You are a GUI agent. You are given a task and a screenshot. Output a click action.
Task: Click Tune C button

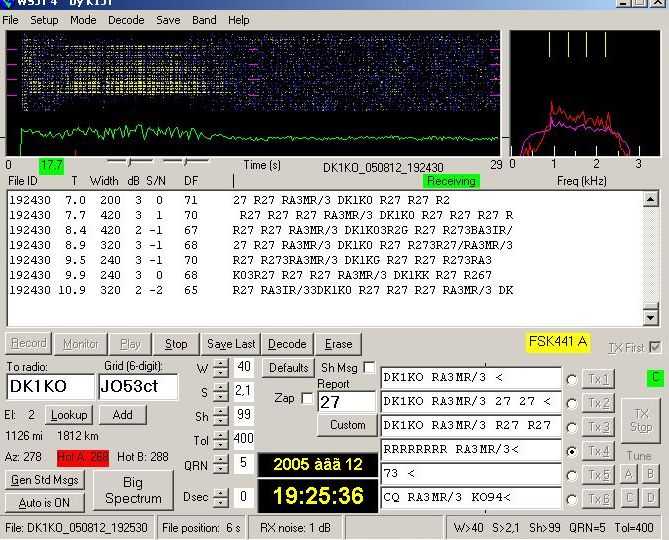tap(629, 498)
